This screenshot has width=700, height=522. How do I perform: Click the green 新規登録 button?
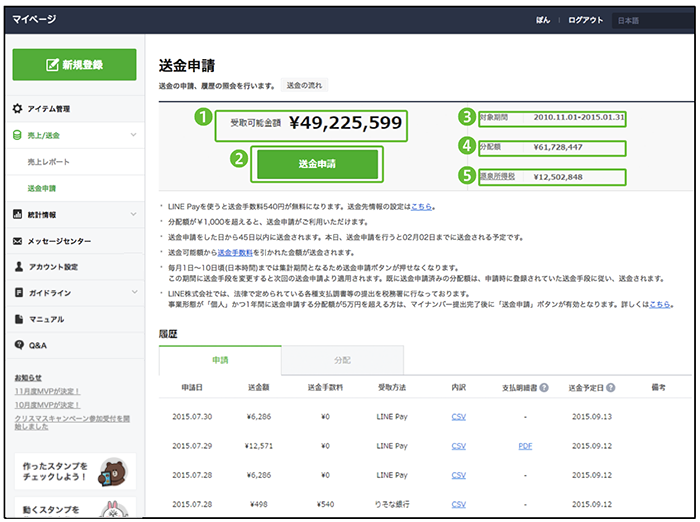(74, 65)
